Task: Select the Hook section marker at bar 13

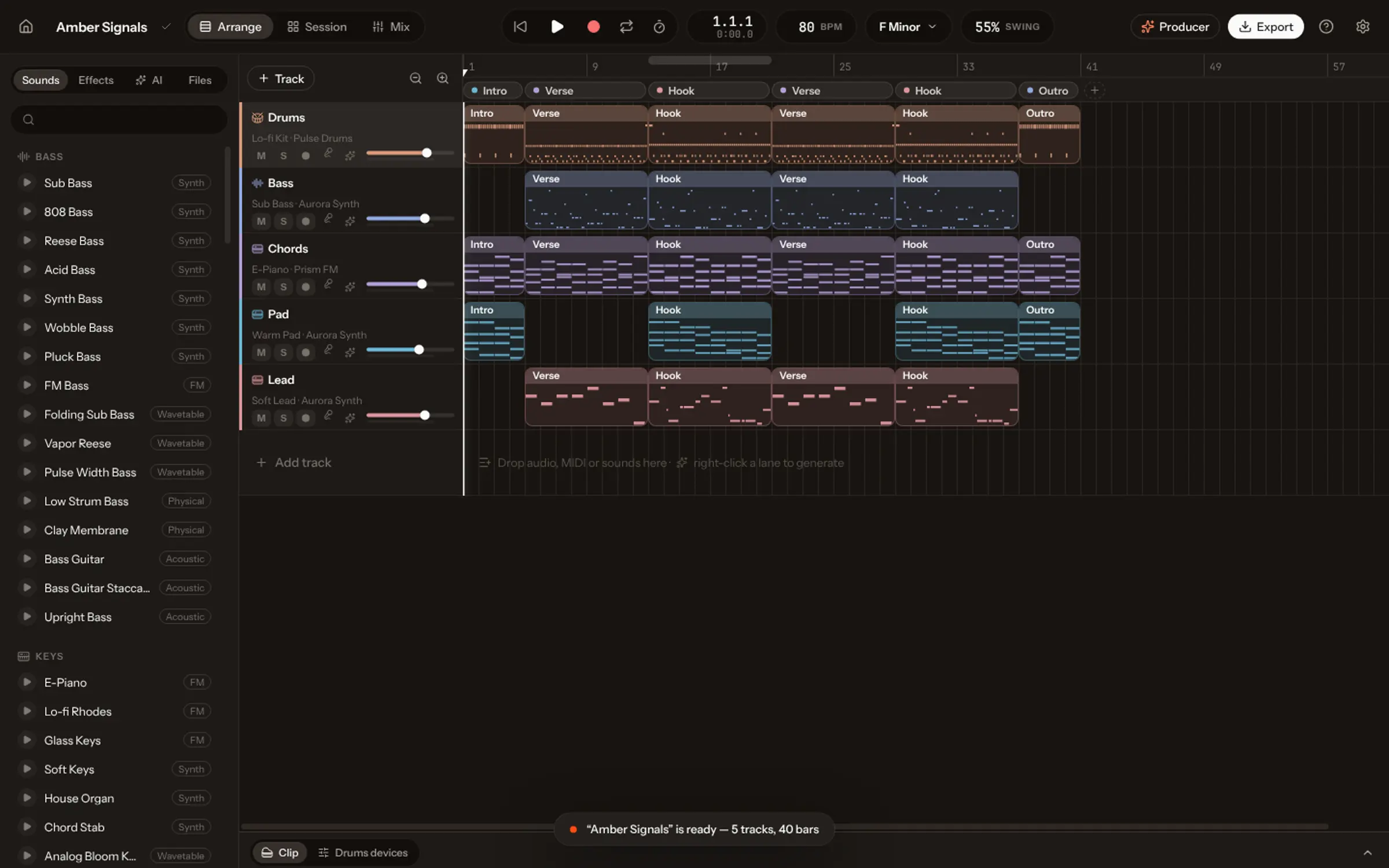Action: [708, 90]
